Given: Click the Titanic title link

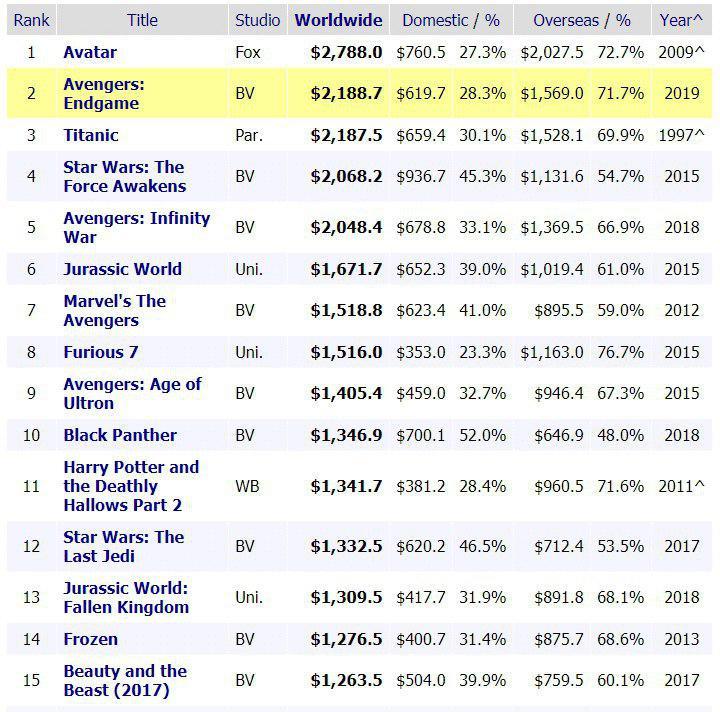Looking at the screenshot, I should coord(91,135).
